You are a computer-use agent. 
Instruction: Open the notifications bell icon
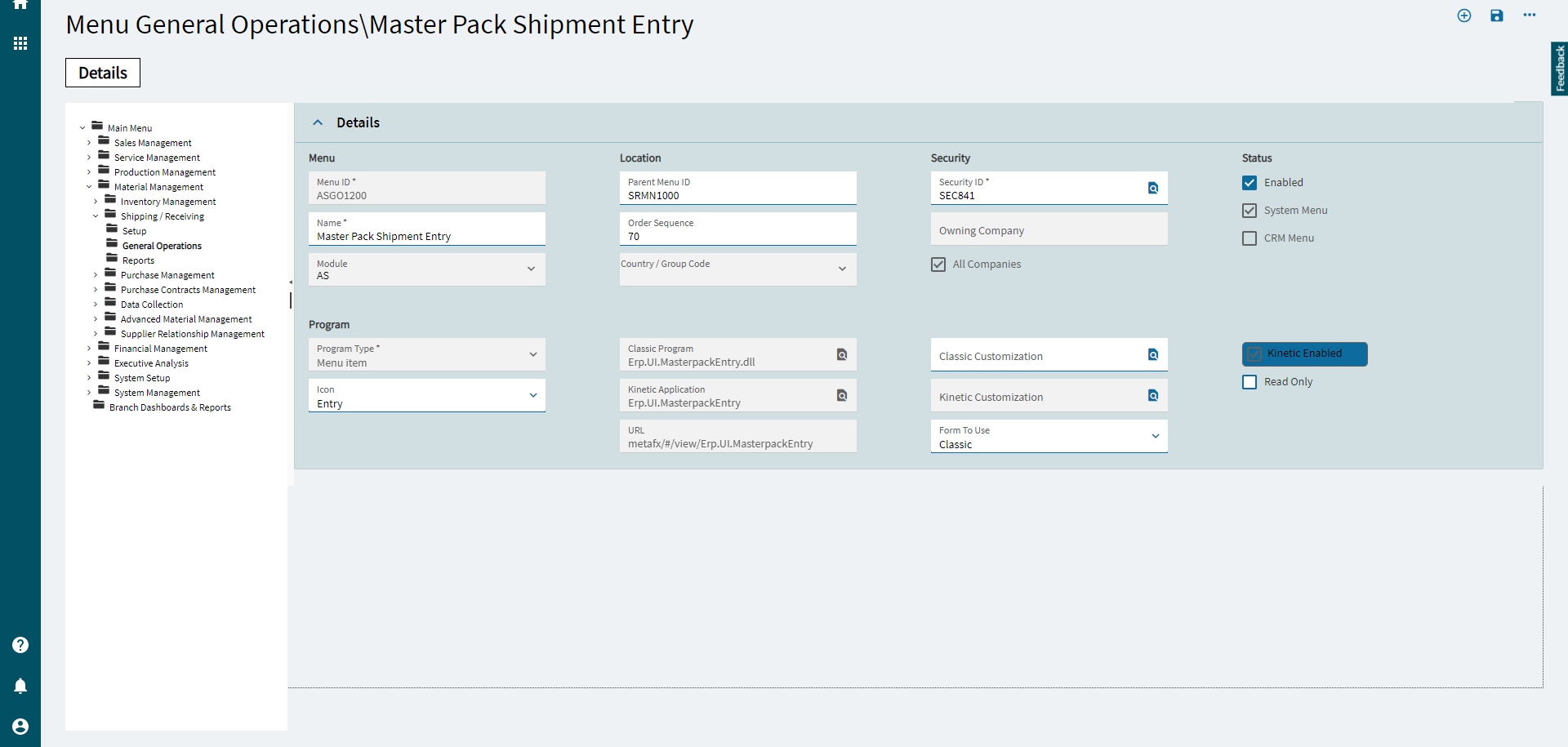pyautogui.click(x=20, y=686)
